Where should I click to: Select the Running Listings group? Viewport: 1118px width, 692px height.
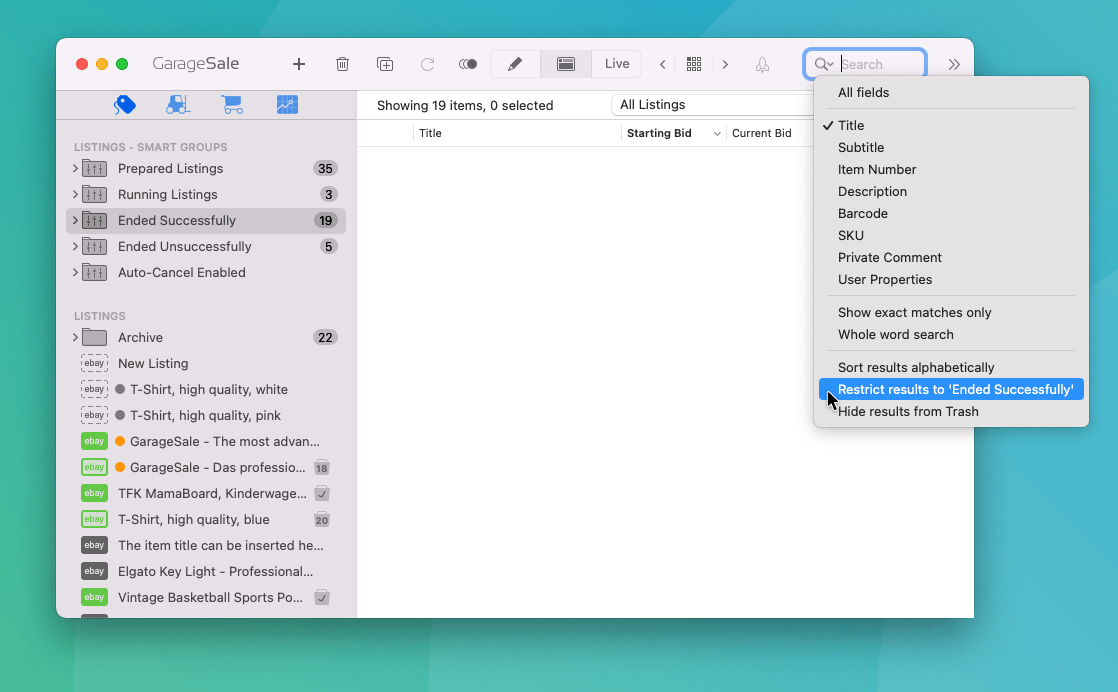point(206,195)
